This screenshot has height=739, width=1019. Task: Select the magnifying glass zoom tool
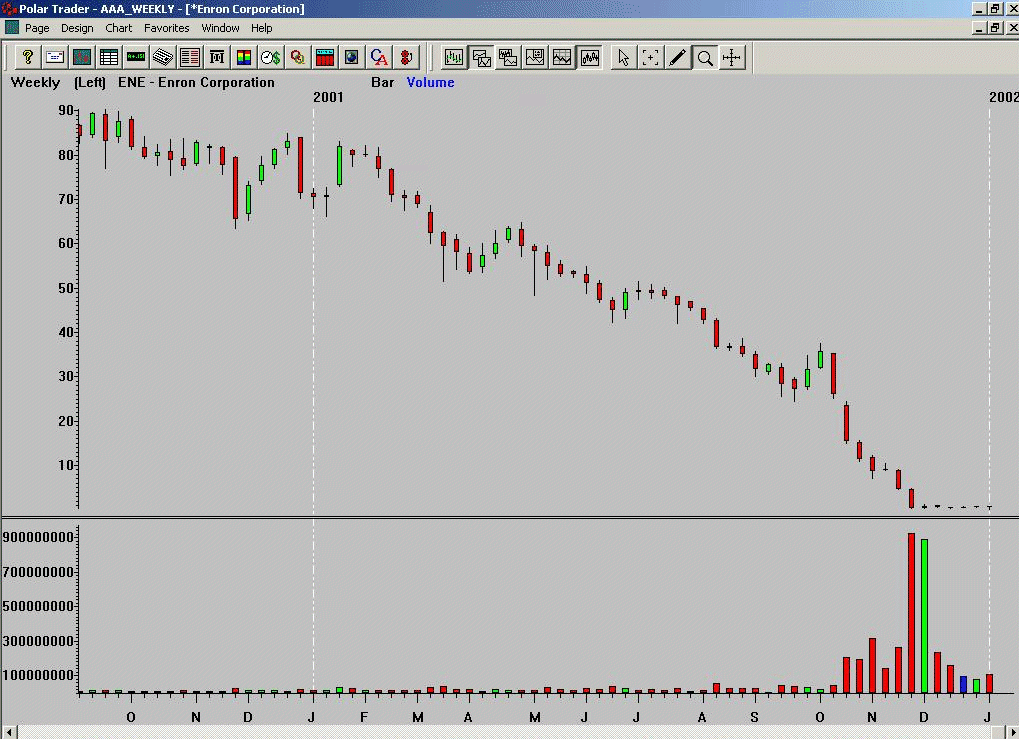(x=704, y=57)
